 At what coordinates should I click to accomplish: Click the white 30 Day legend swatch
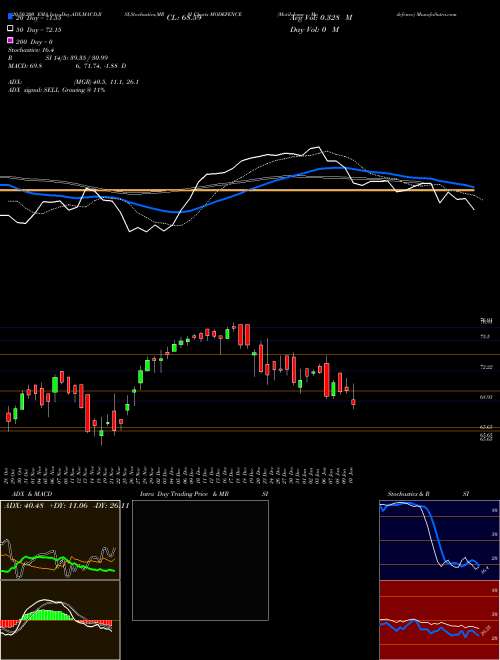pyautogui.click(x=10, y=29)
